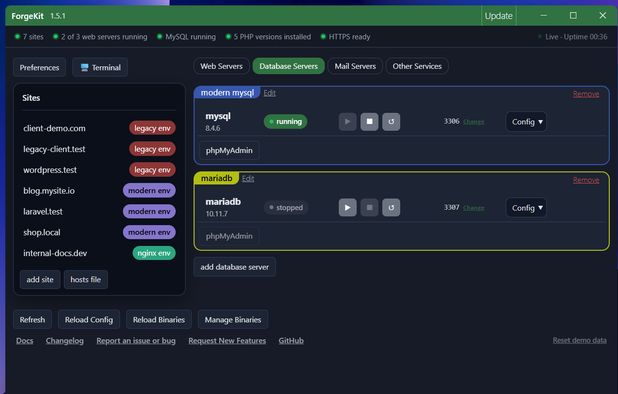Click the mariadb stopped status badge
Image resolution: width=618 pixels, height=394 pixels.
(286, 208)
